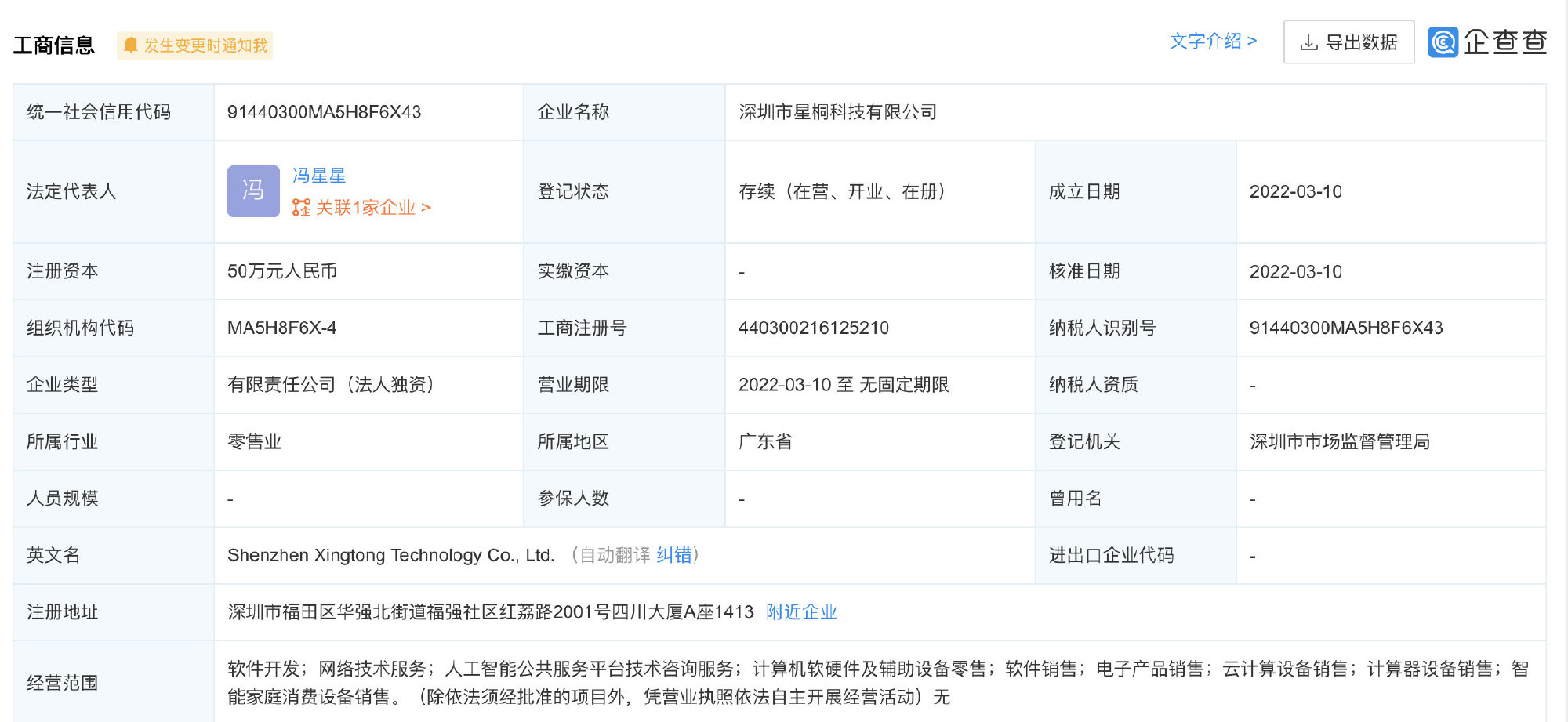Click the 深圳市市场监督管理局 registration authority value

pyautogui.click(x=1339, y=441)
